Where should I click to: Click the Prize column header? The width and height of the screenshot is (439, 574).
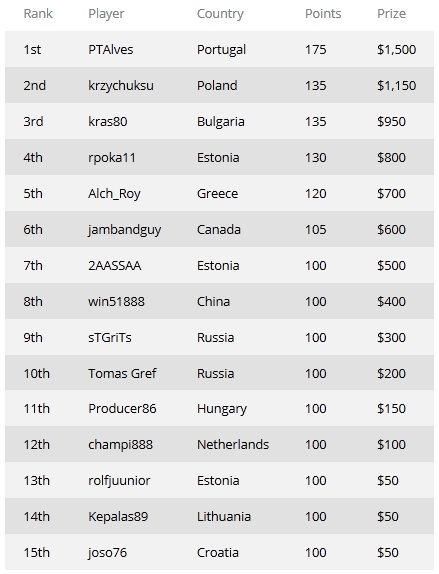point(391,14)
